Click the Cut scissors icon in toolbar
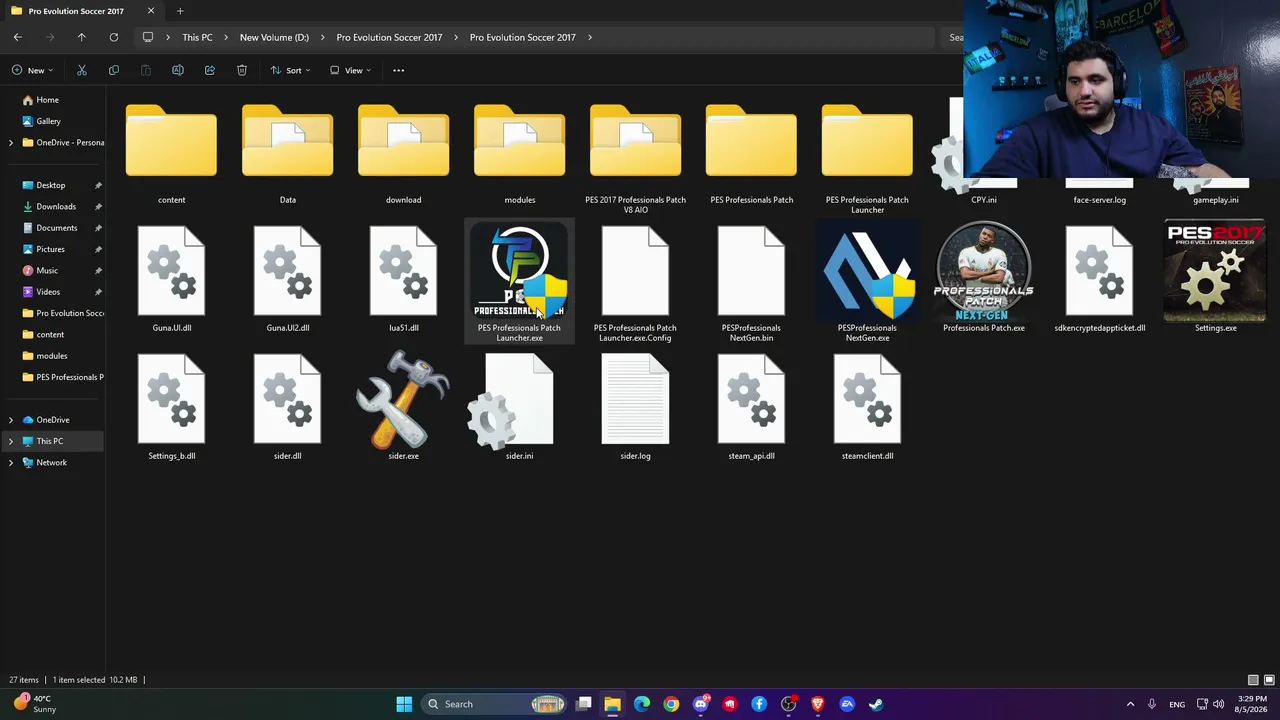Screen dimensions: 1280x720 click(x=82, y=70)
